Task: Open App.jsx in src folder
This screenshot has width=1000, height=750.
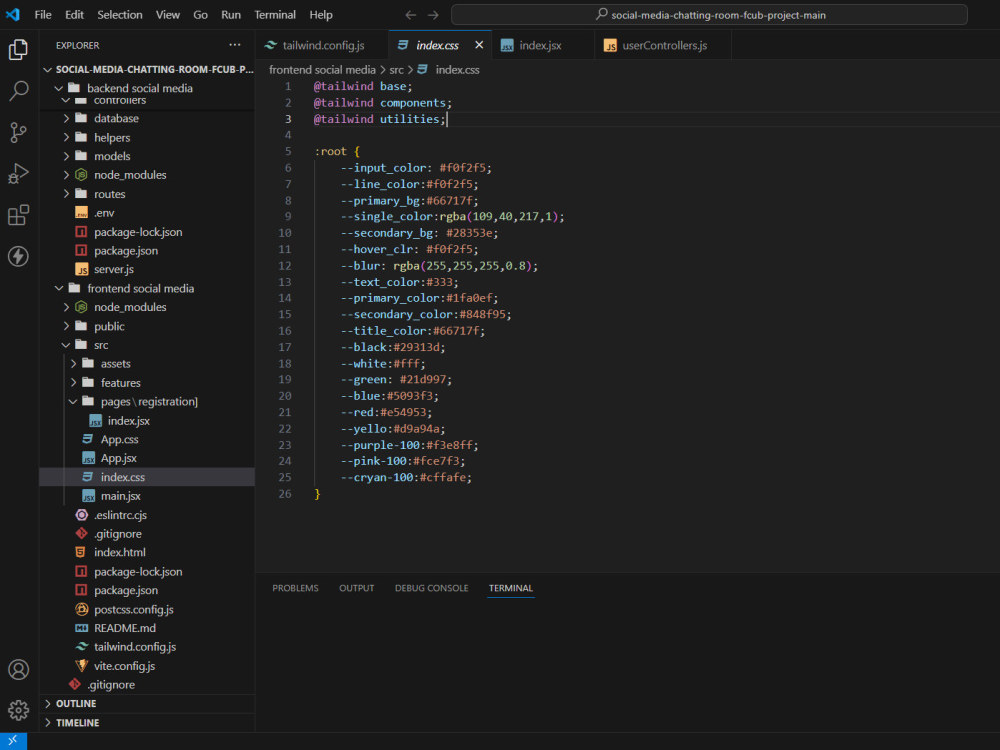Action: tap(118, 458)
